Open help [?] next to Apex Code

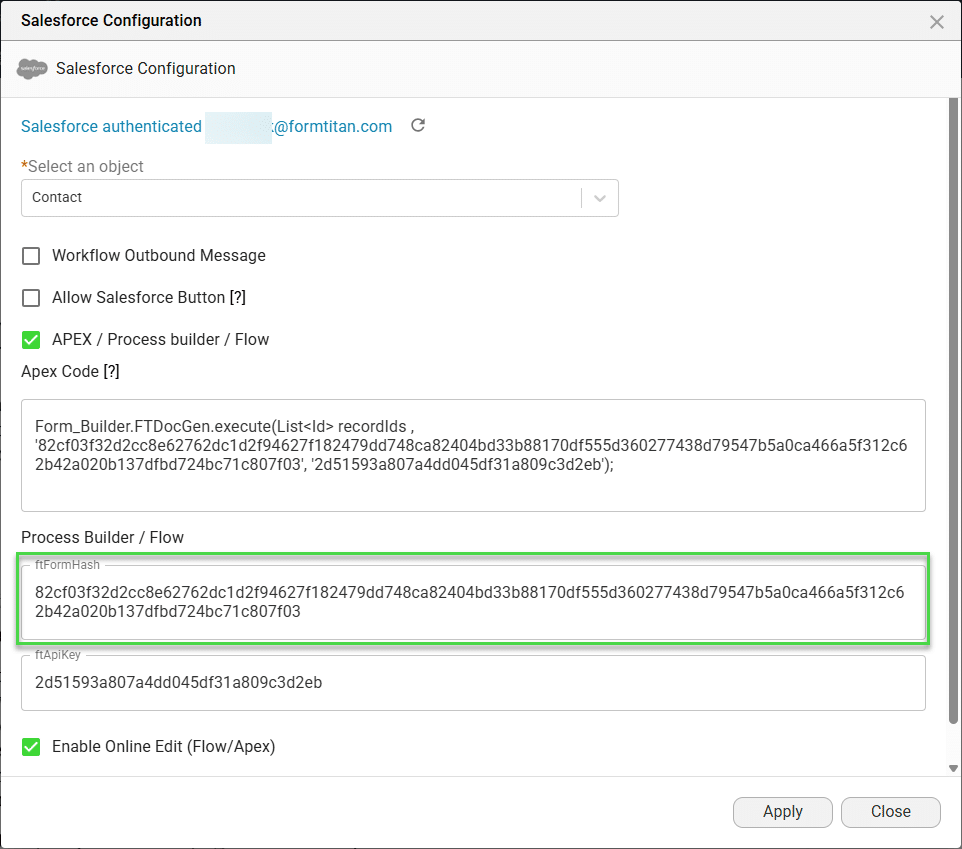click(x=111, y=372)
